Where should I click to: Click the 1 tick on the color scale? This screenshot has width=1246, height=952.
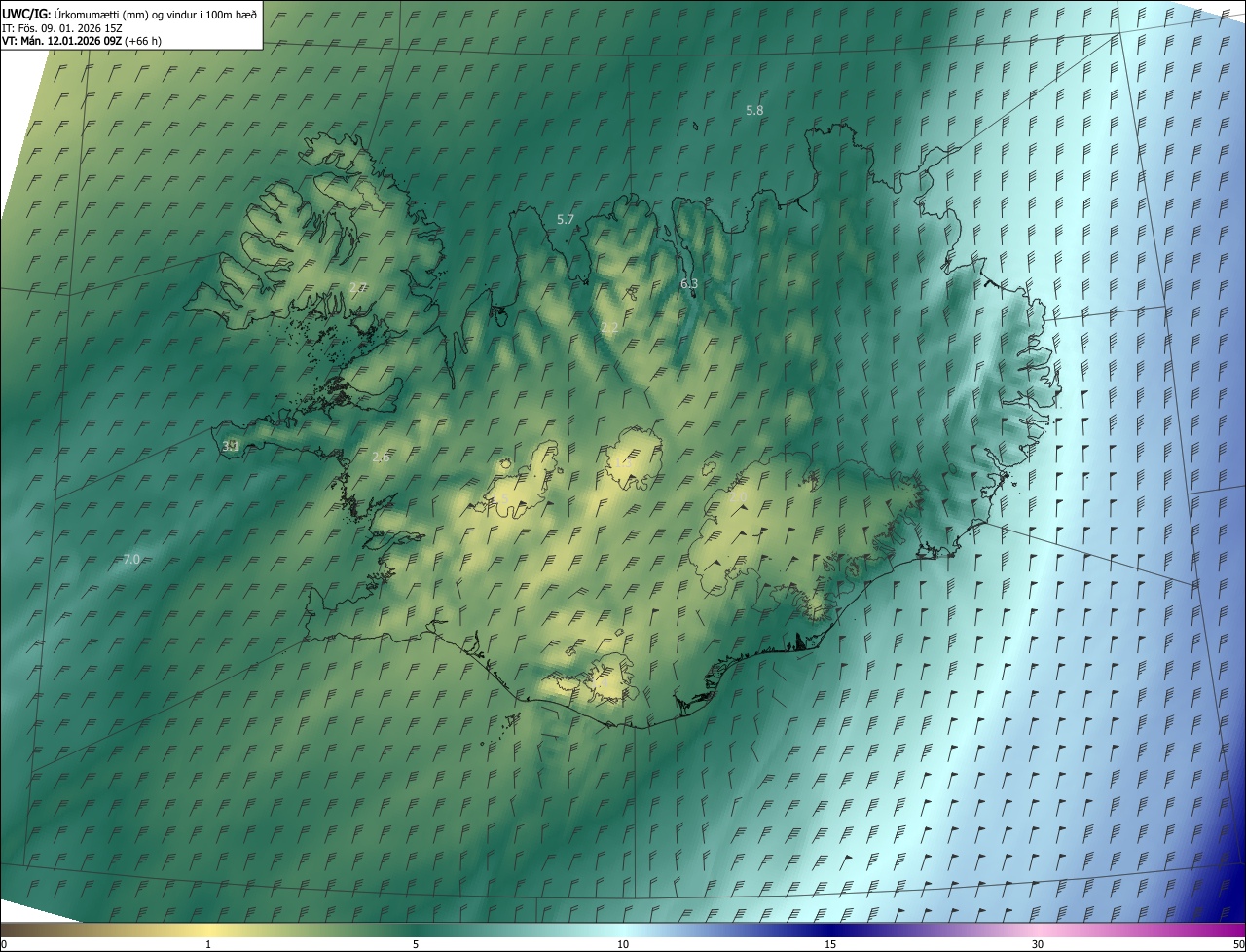click(x=208, y=944)
